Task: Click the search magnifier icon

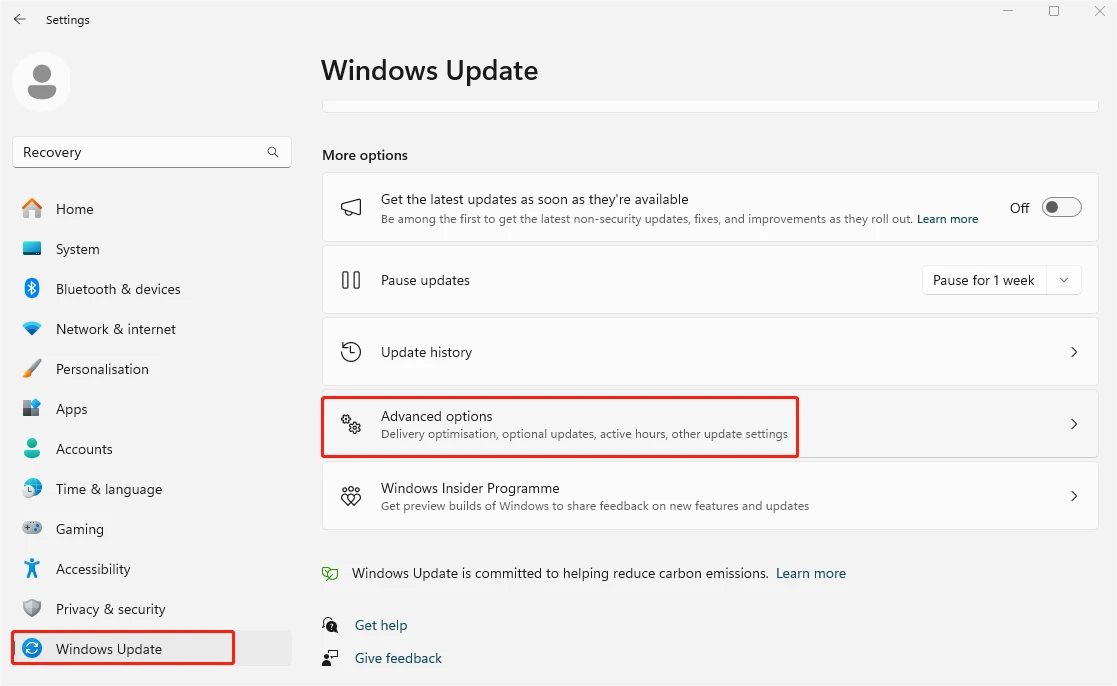Action: point(273,152)
